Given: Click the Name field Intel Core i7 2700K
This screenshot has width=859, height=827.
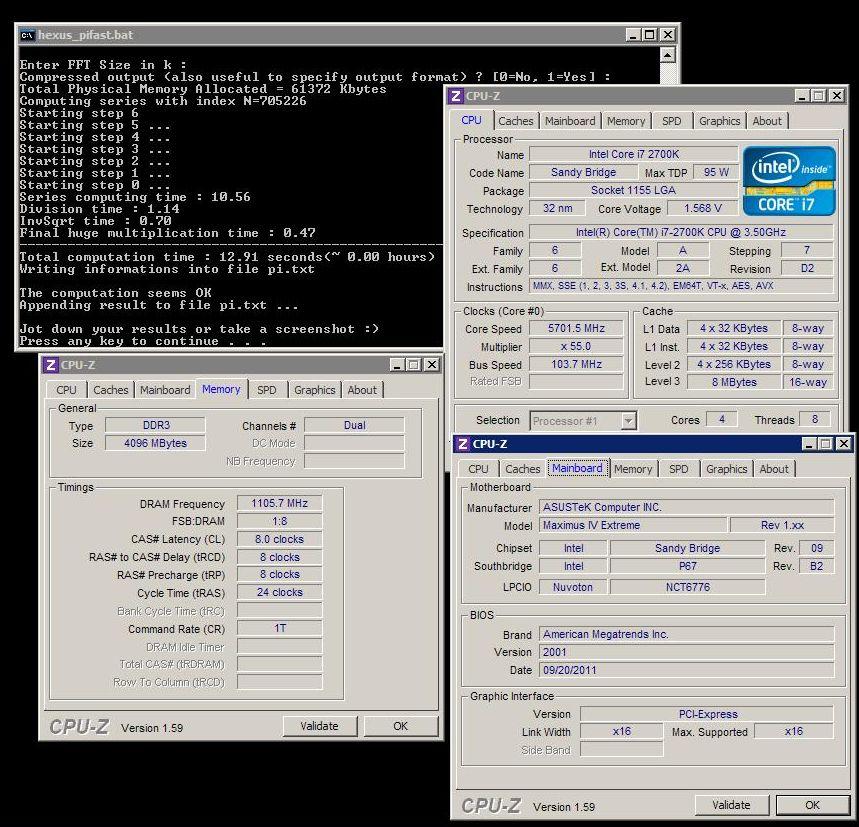Looking at the screenshot, I should tap(634, 154).
